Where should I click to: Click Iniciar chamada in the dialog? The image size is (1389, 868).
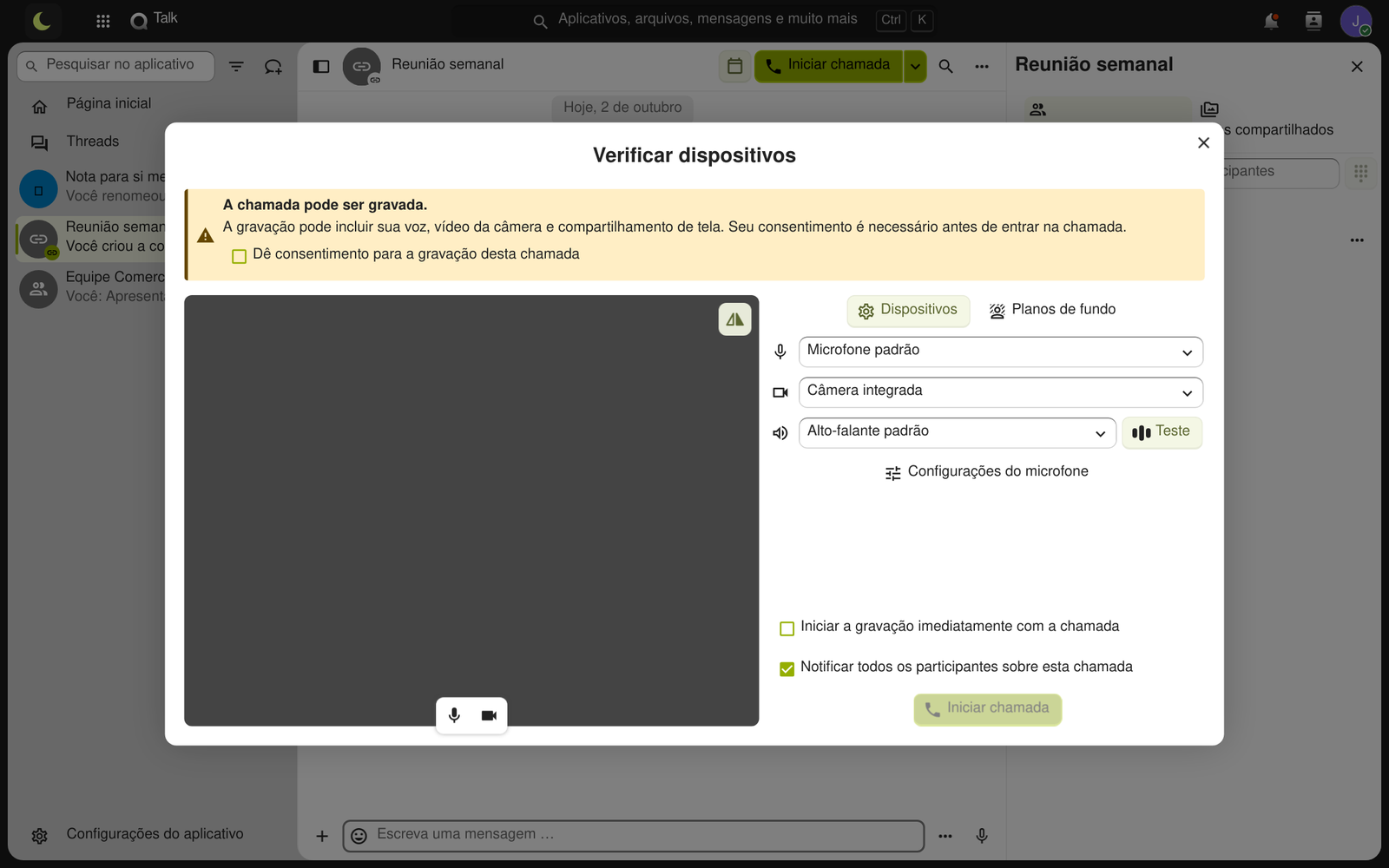click(988, 709)
